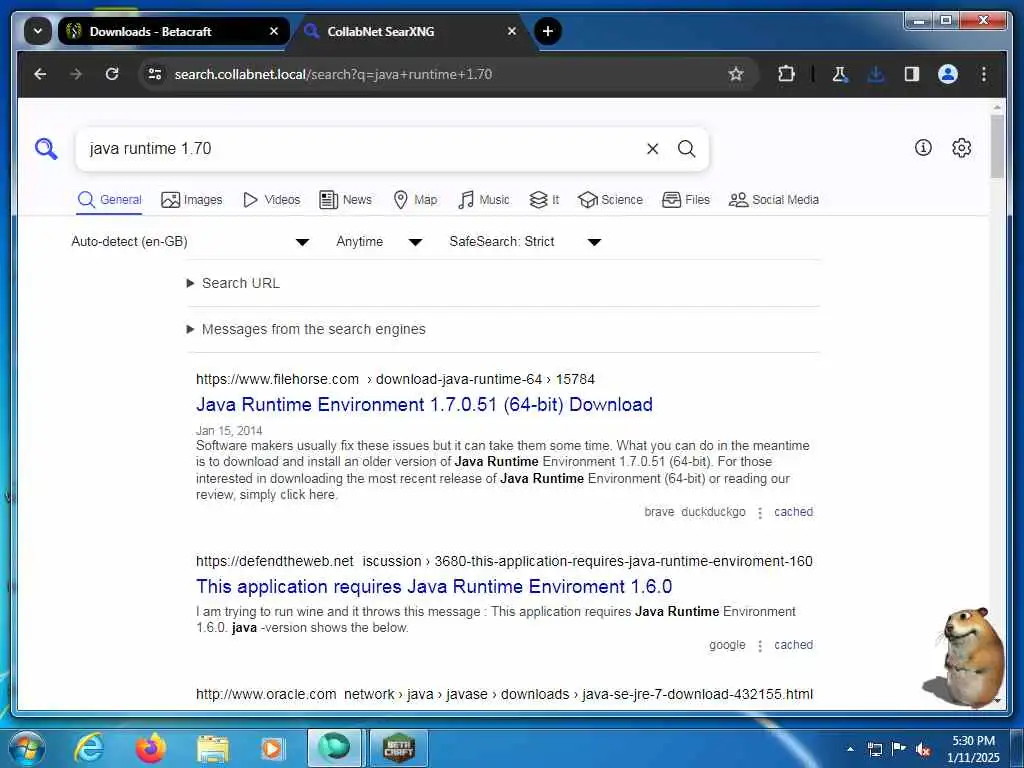Open the Chrome three-dot menu

coord(984,74)
